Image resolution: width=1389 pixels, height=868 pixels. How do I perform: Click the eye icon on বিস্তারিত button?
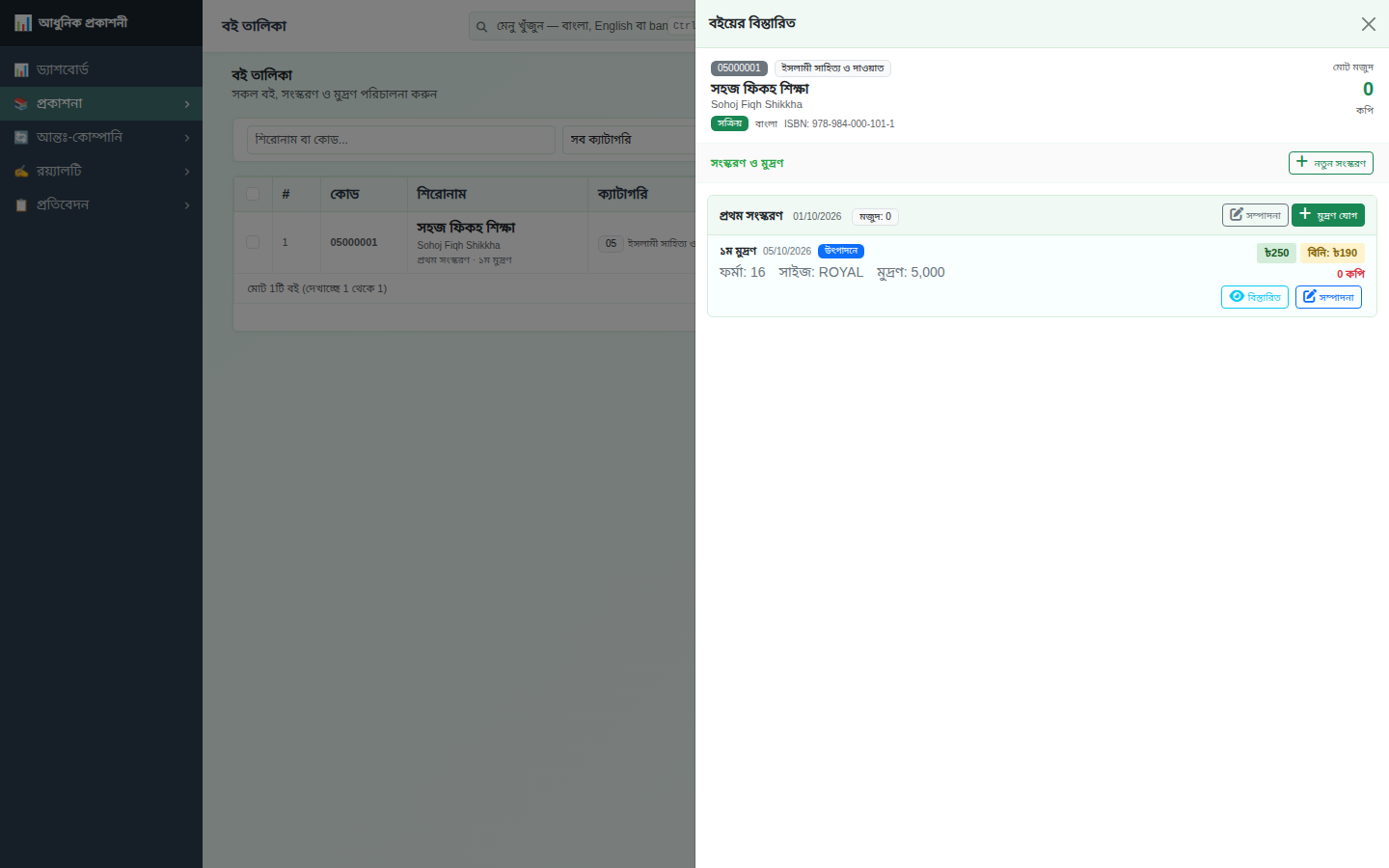(x=1237, y=296)
